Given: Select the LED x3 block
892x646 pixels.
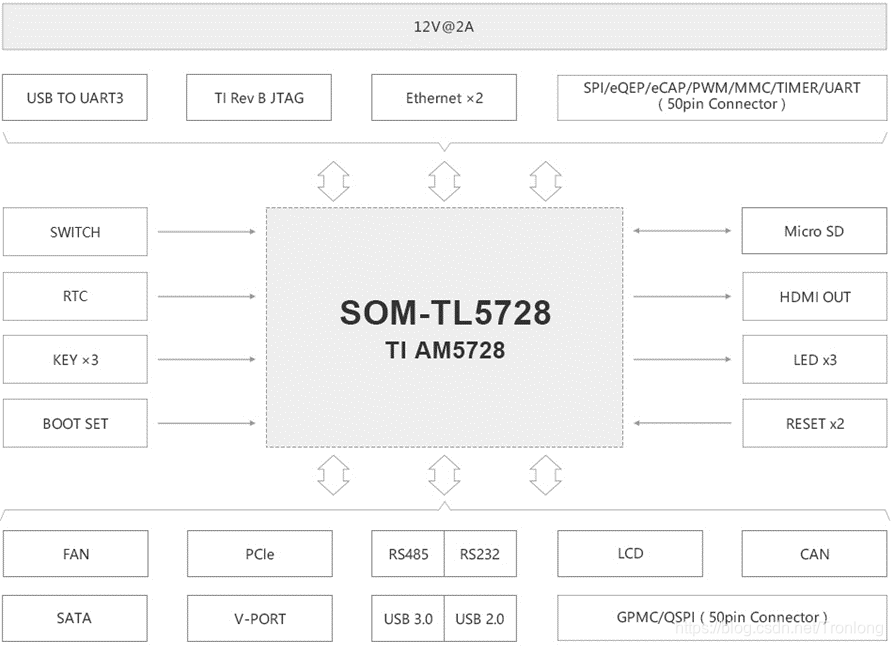Looking at the screenshot, I should click(x=815, y=359).
